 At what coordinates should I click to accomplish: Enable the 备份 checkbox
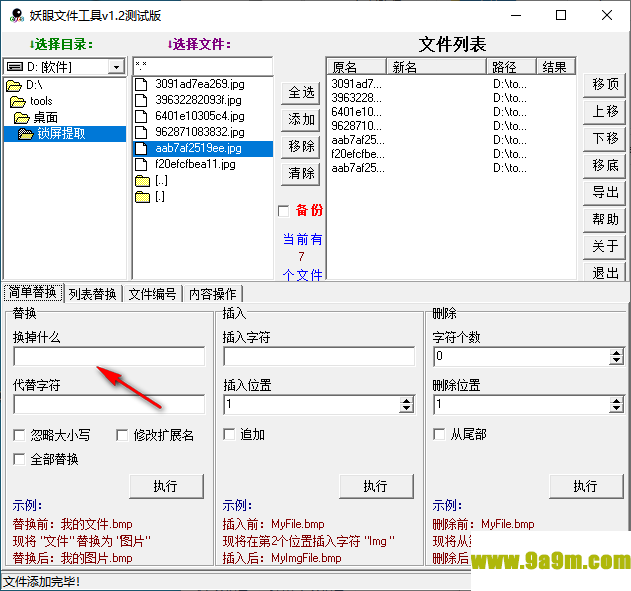[284, 211]
